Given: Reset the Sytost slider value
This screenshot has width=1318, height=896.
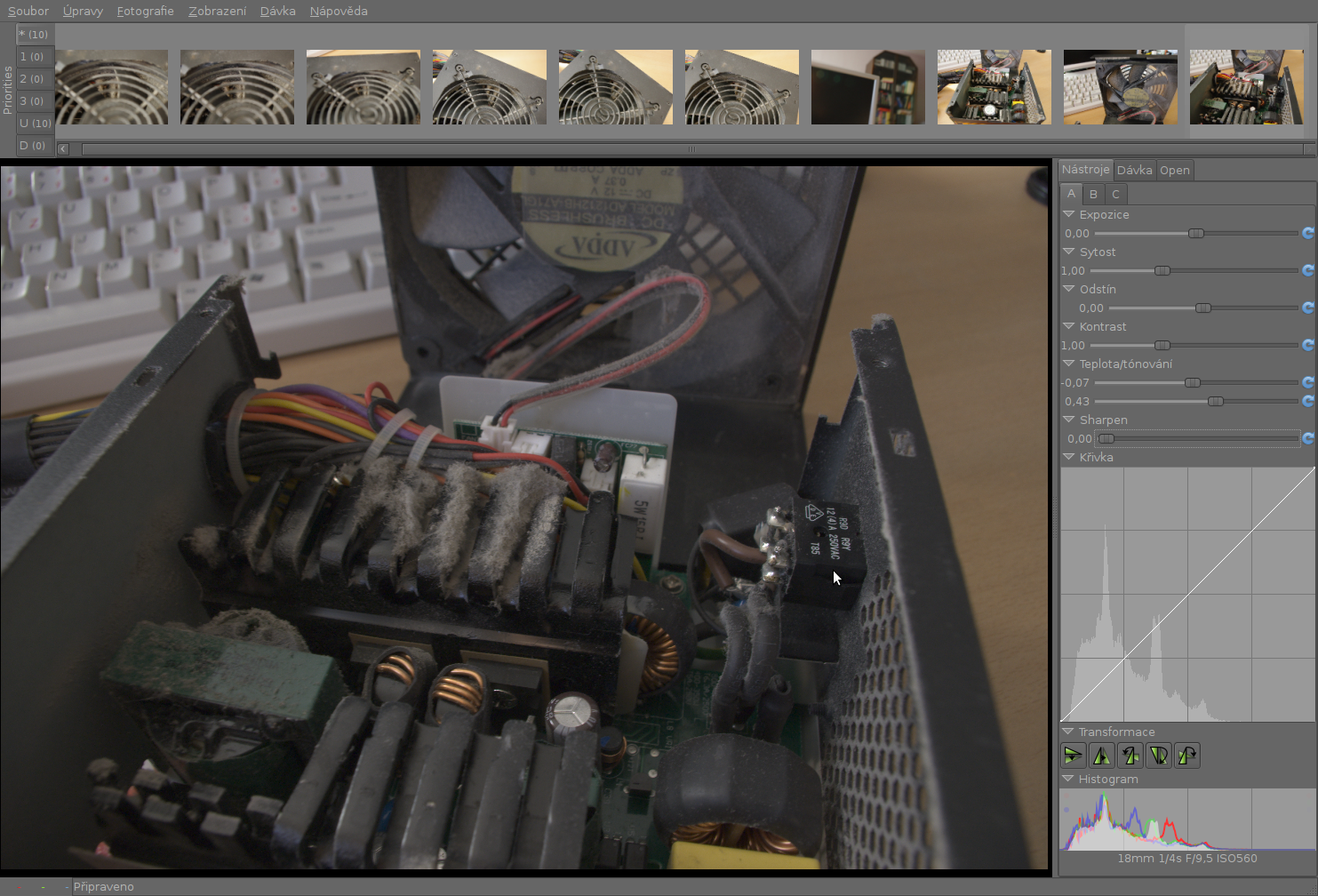Looking at the screenshot, I should [x=1307, y=270].
